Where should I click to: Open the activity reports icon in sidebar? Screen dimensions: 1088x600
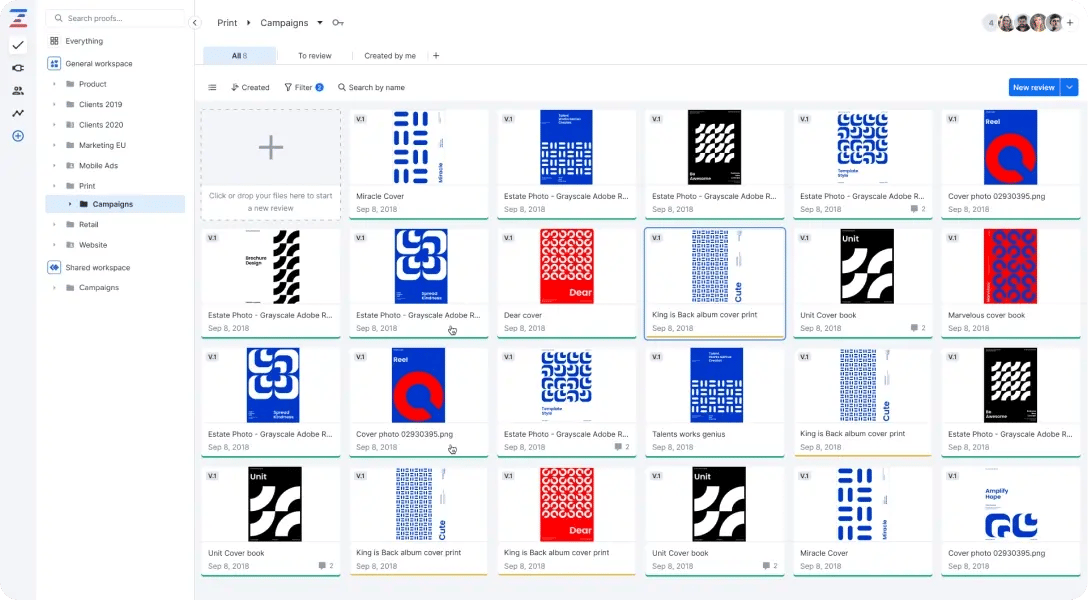click(x=16, y=112)
